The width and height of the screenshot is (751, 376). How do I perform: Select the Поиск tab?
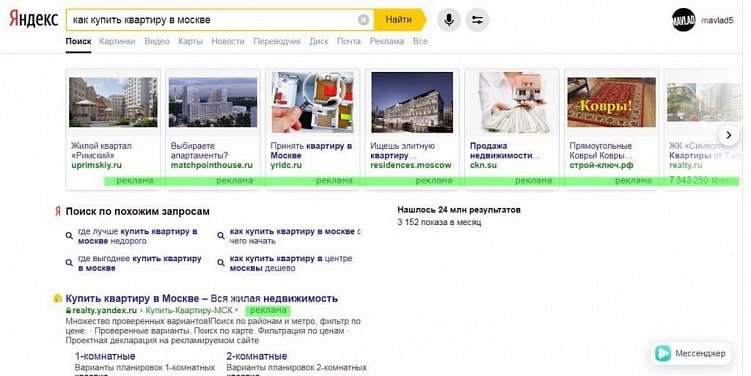79,41
